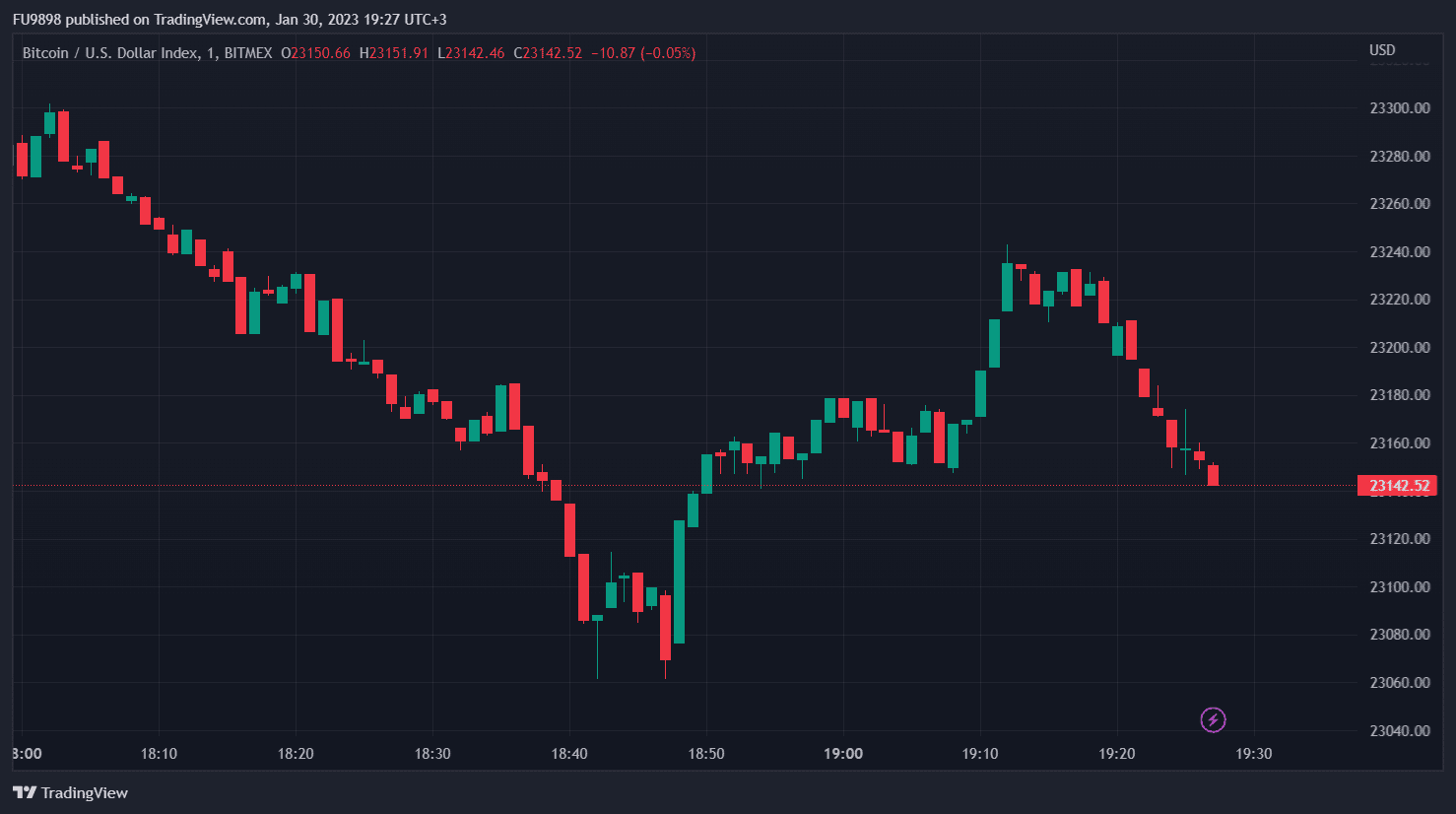
Task: Click the last red candle at the price line
Action: pos(1213,475)
